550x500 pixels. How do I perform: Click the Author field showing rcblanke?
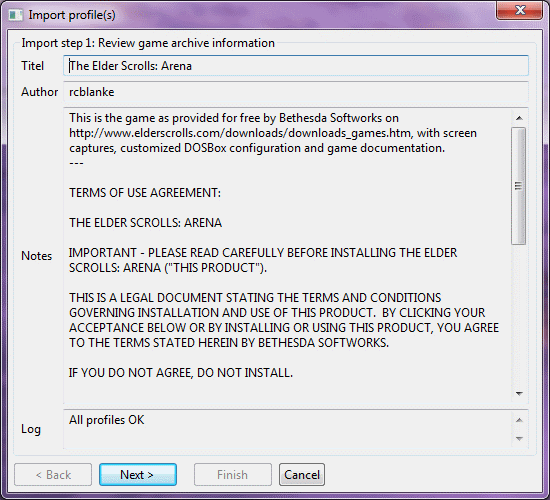296,92
